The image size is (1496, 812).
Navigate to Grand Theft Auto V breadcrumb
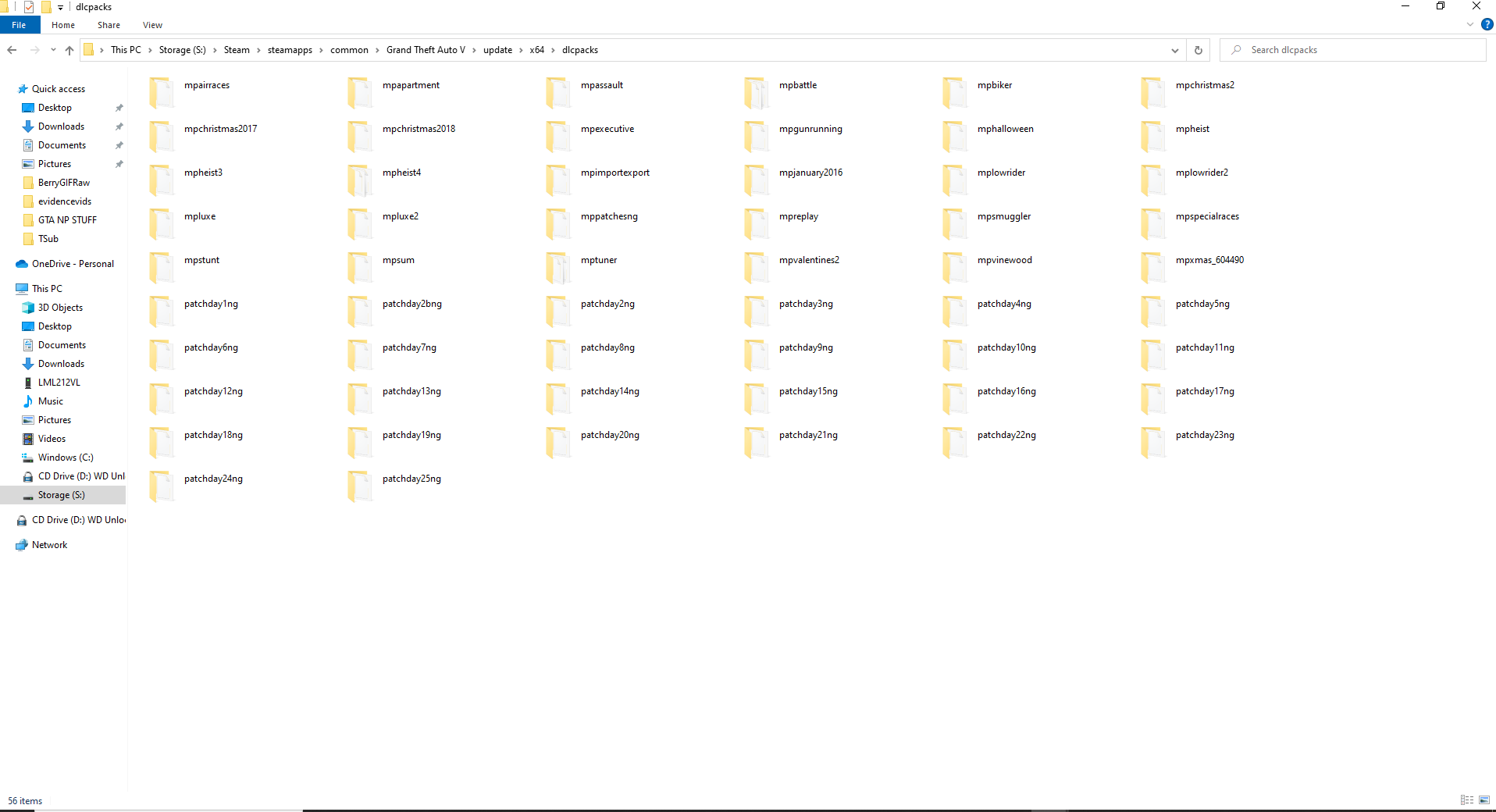(x=426, y=50)
